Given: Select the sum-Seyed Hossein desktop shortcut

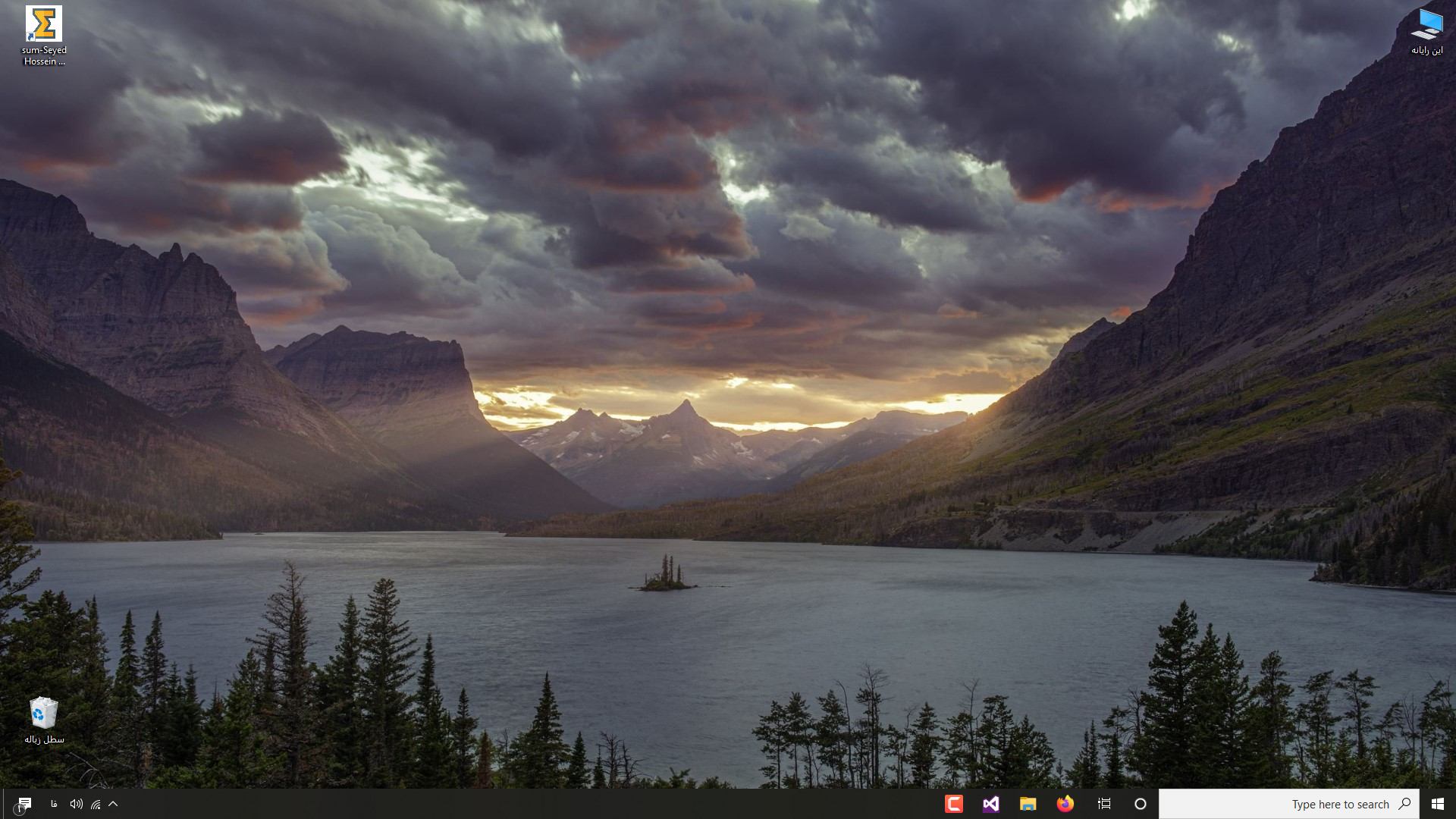Looking at the screenshot, I should (44, 36).
